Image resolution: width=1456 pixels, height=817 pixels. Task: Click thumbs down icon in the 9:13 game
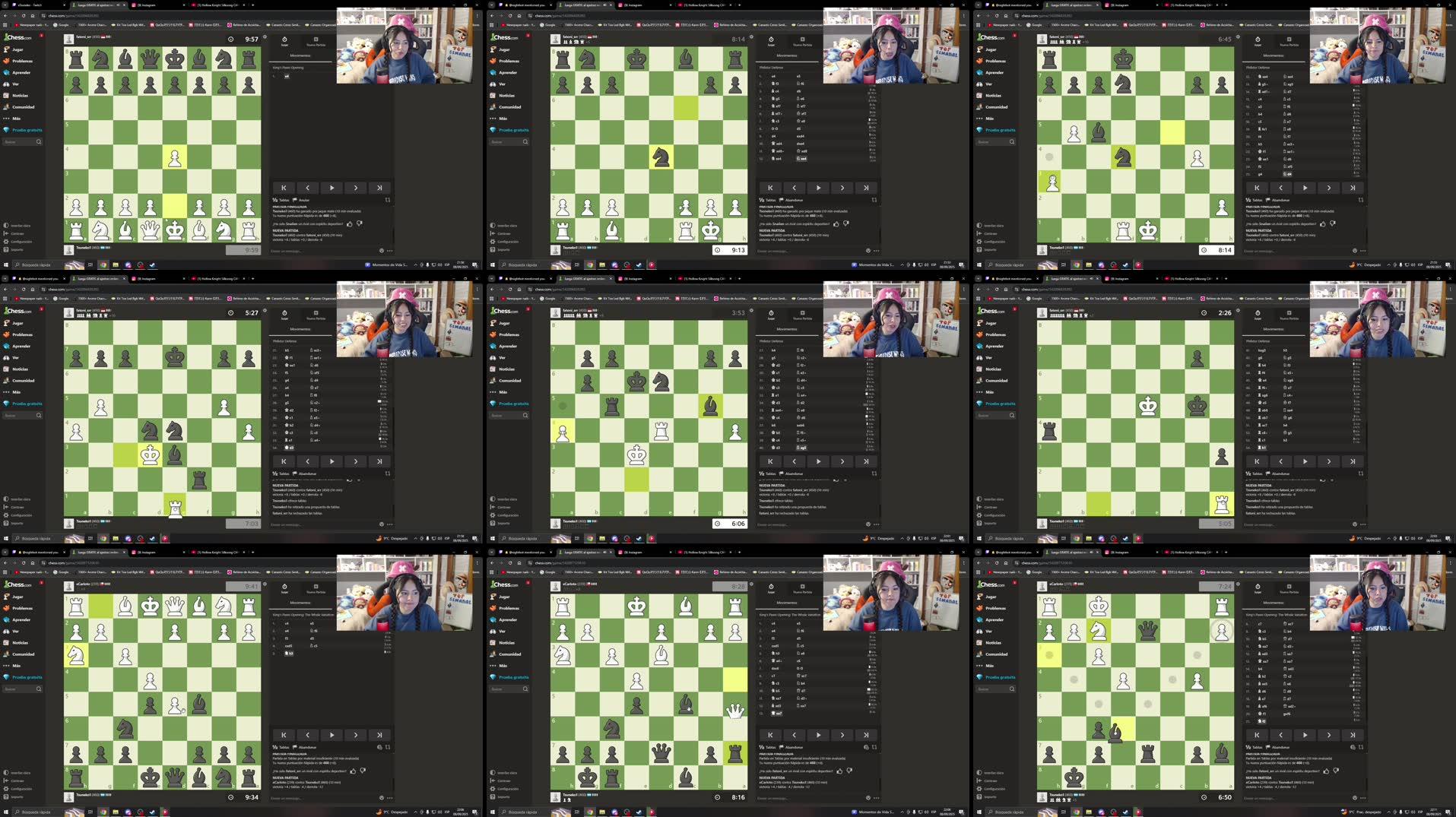point(846,223)
